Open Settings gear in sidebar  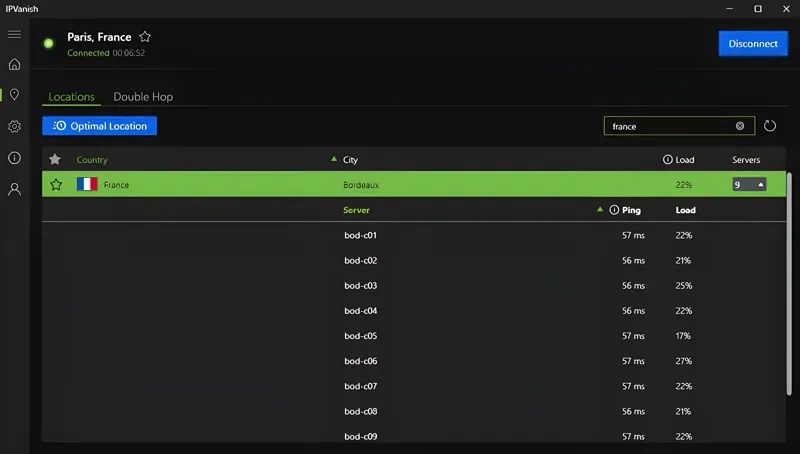pyautogui.click(x=14, y=127)
